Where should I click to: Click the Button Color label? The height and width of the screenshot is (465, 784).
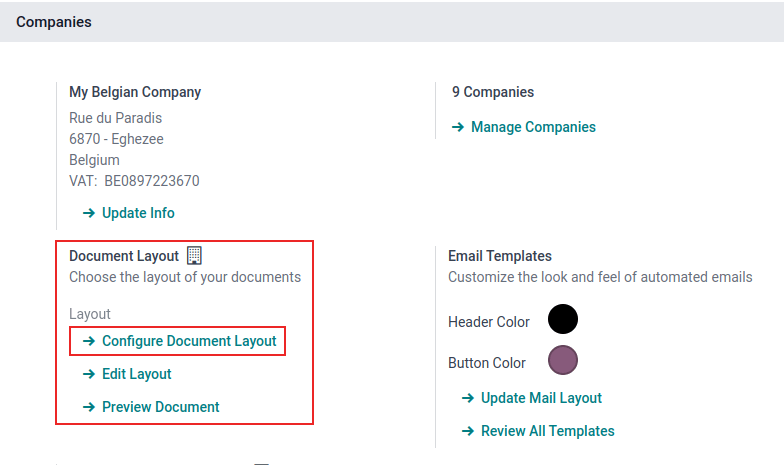tap(487, 363)
